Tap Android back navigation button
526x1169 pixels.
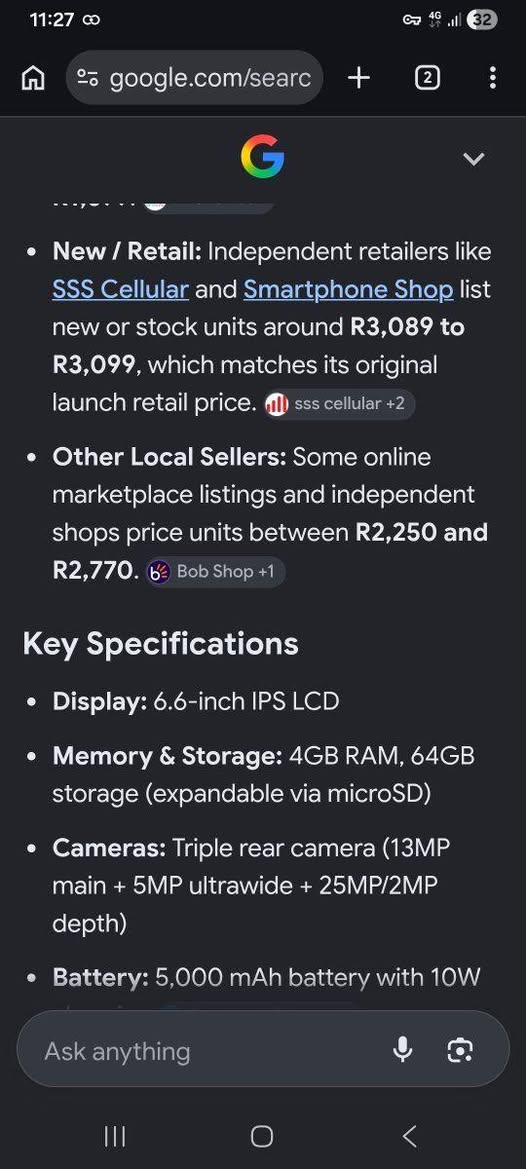point(409,1136)
